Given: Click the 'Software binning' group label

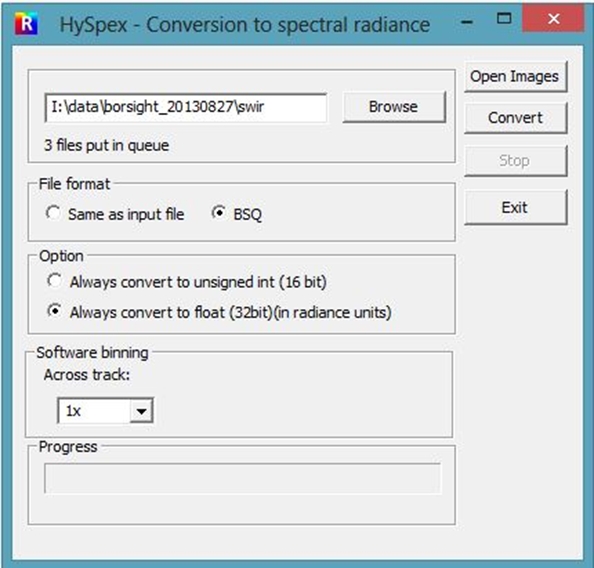Looking at the screenshot, I should pyautogui.click(x=92, y=353).
